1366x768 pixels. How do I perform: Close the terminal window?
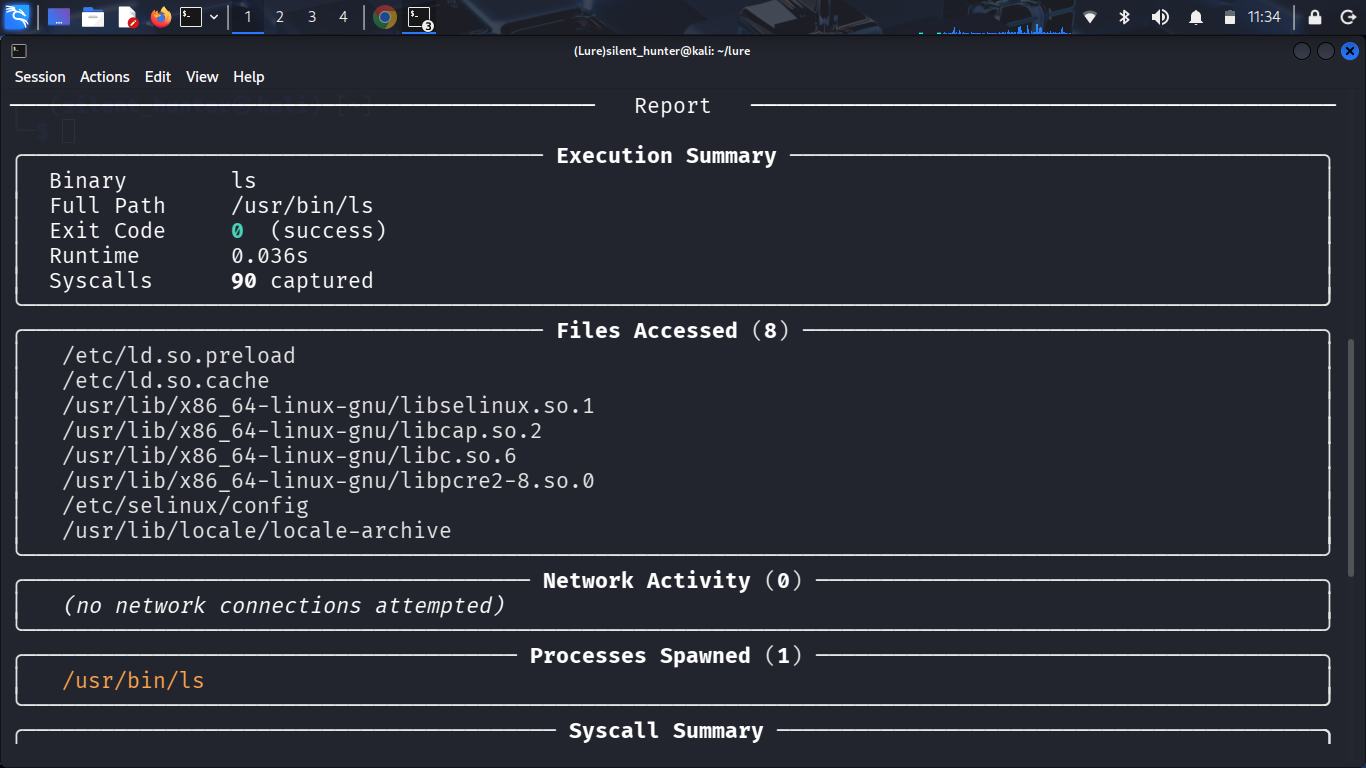[x=1350, y=51]
